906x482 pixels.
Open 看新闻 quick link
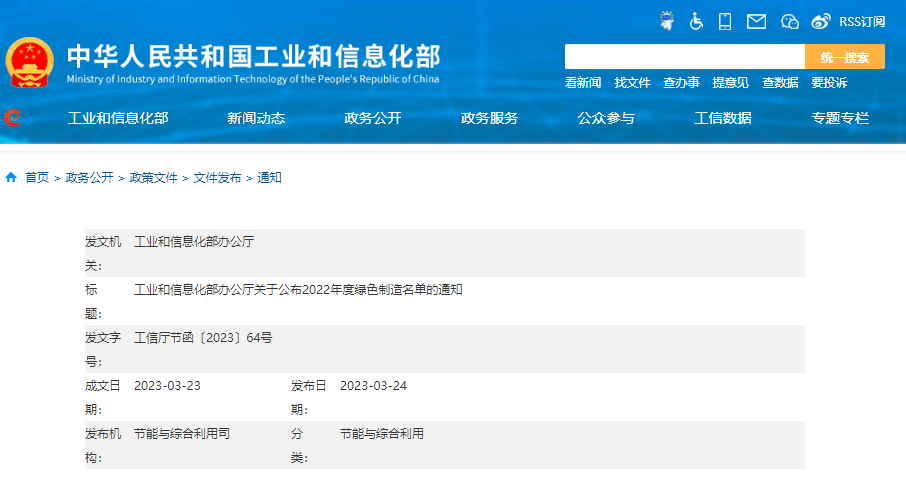coord(583,83)
